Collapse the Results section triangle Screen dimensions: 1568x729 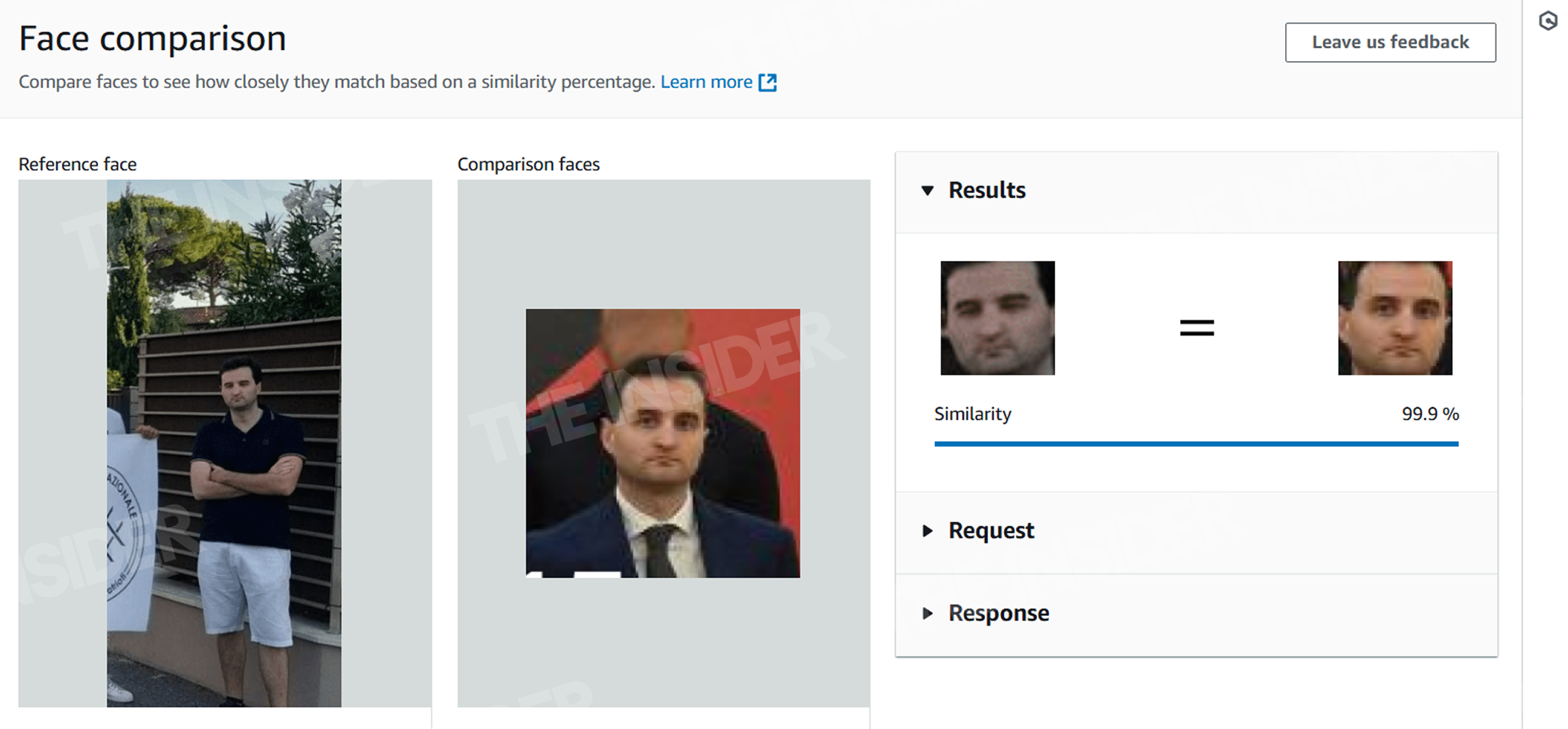pyautogui.click(x=928, y=191)
